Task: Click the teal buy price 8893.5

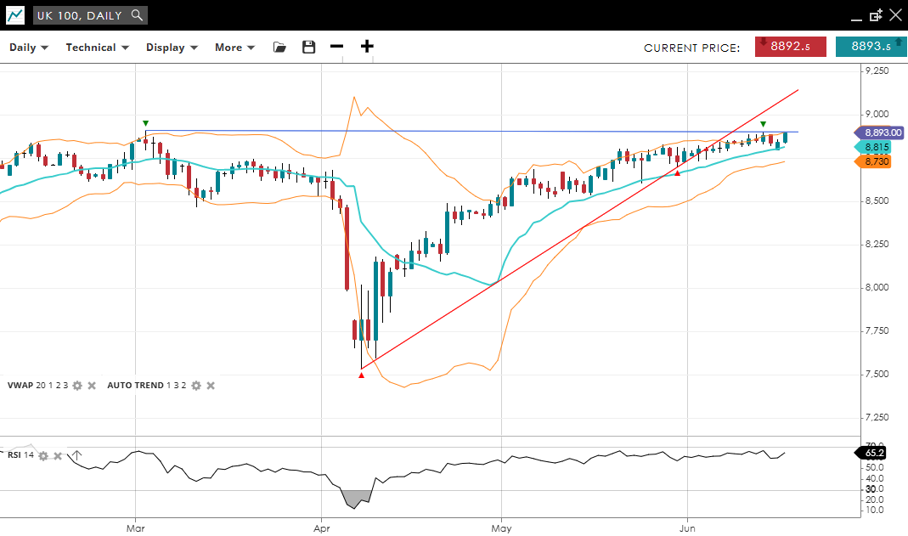Action: [x=866, y=47]
